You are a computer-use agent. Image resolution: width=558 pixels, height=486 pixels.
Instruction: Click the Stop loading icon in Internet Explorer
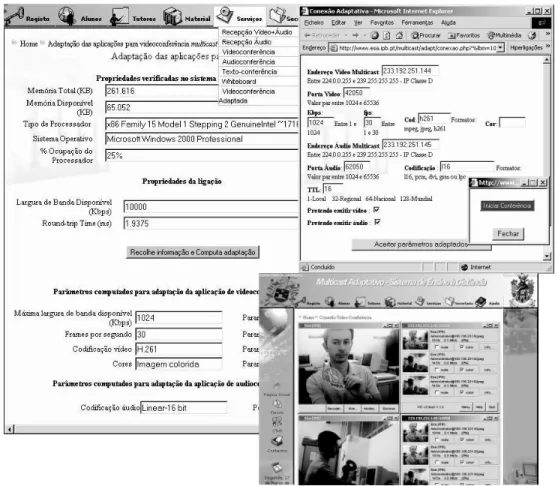coord(374,35)
